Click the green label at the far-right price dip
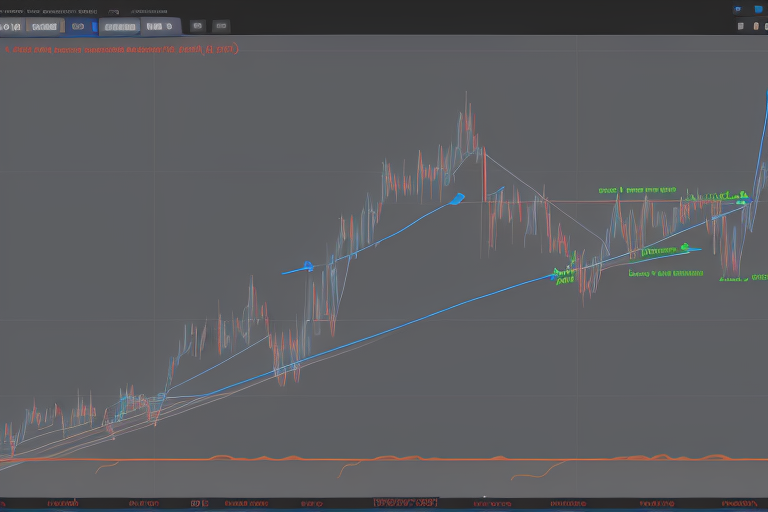The image size is (768, 512). pos(733,280)
